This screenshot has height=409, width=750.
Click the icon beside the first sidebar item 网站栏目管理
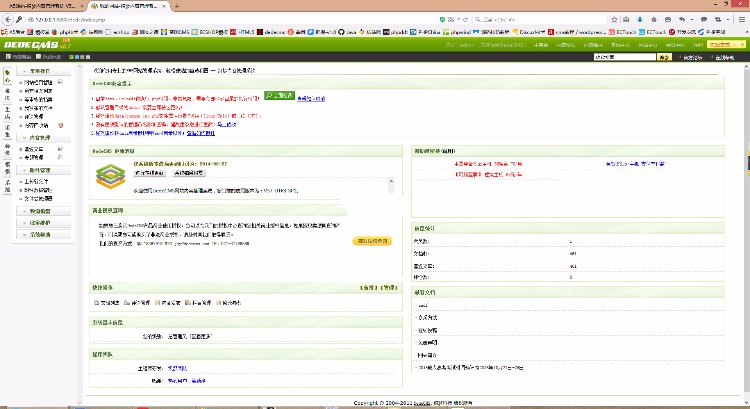pos(60,82)
